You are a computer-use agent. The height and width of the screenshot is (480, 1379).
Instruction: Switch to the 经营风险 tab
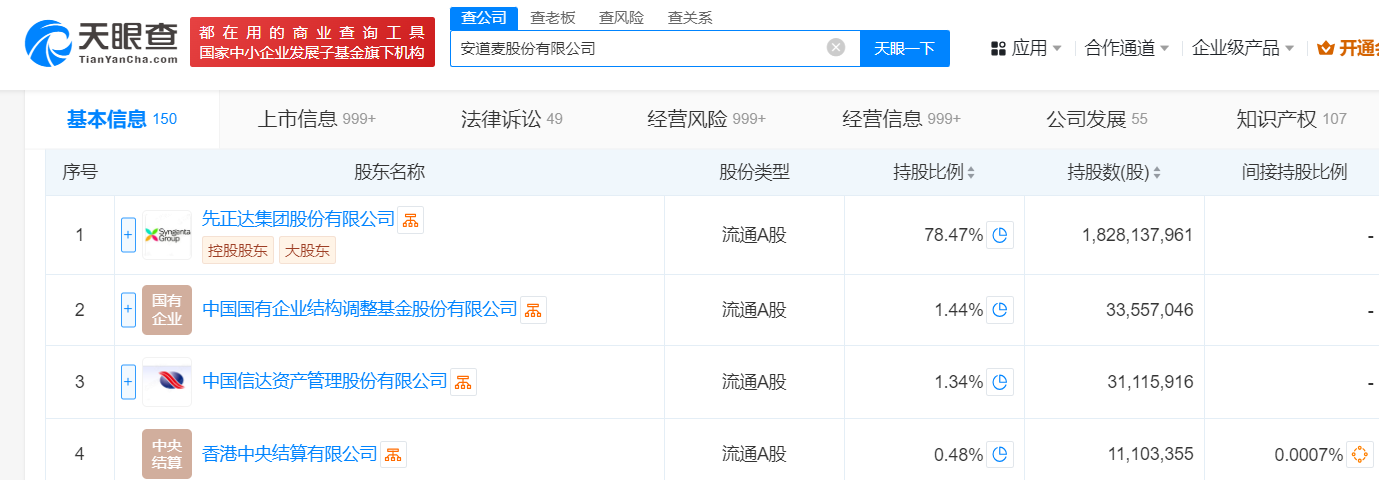tap(707, 120)
